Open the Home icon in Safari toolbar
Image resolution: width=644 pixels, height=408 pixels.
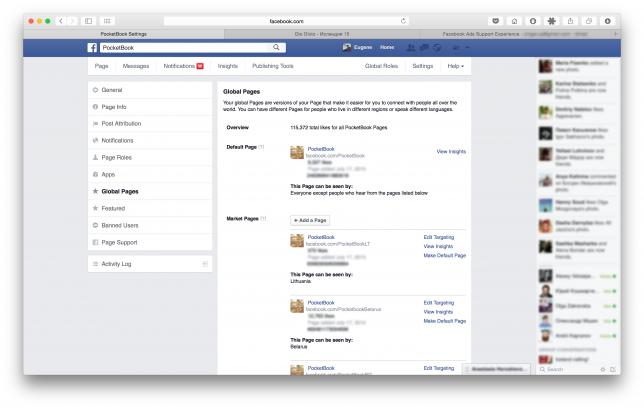tap(514, 21)
